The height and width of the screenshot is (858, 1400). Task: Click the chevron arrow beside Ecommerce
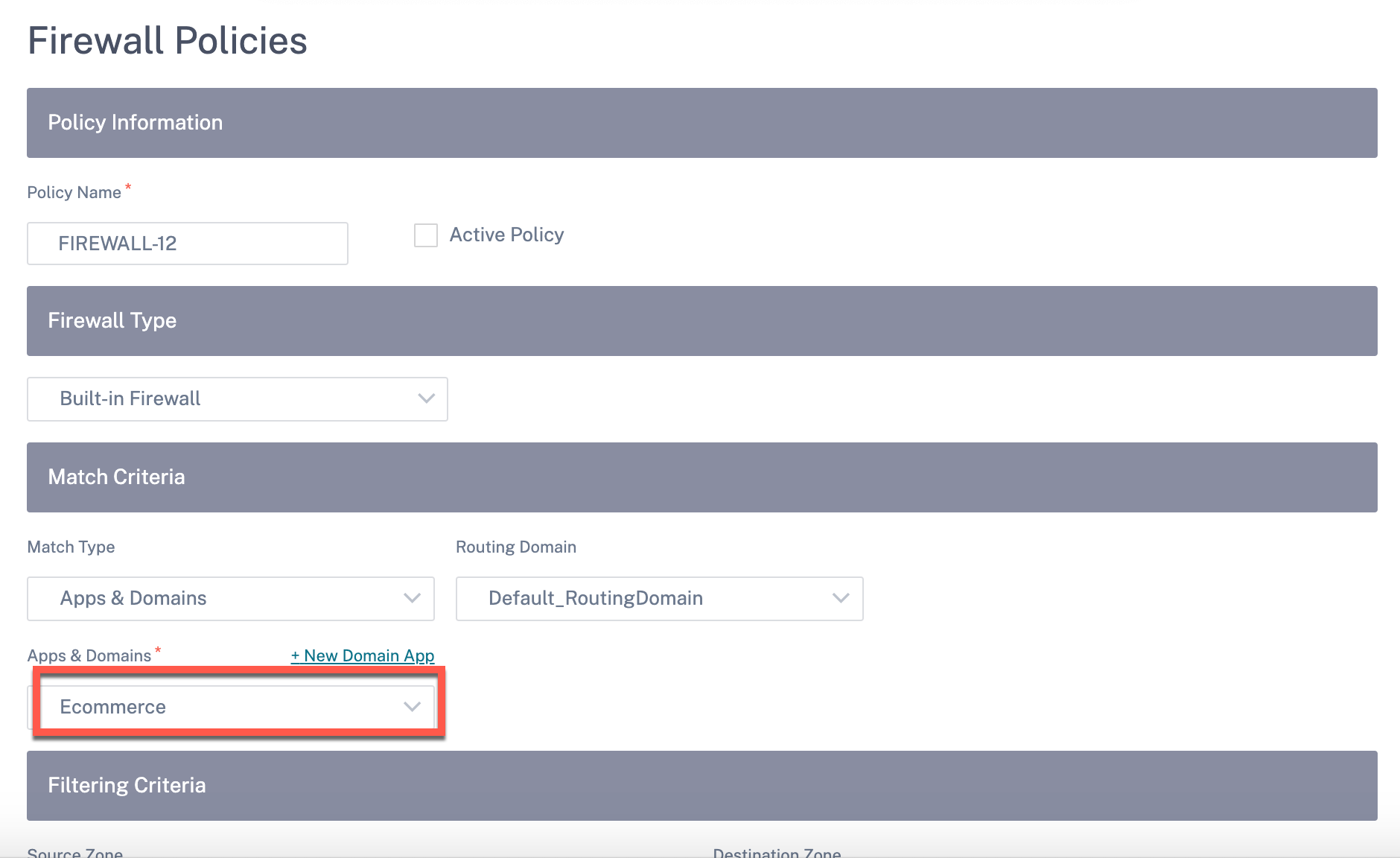[x=412, y=707]
